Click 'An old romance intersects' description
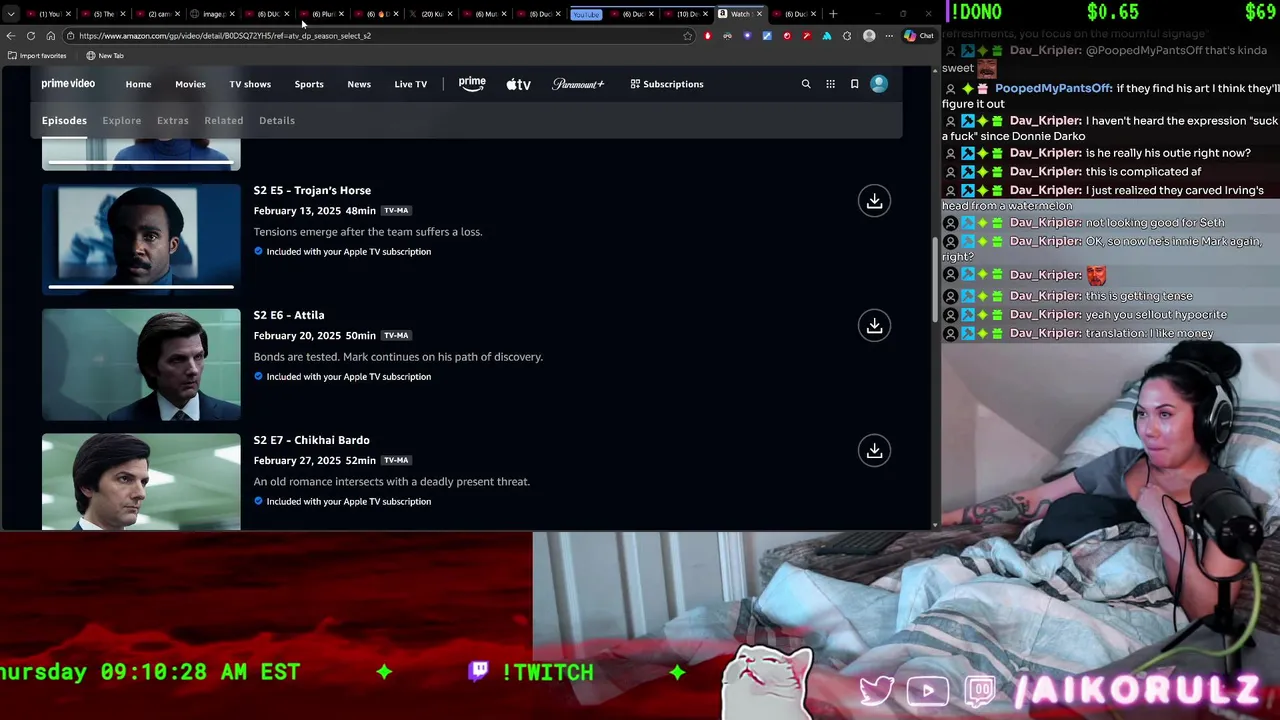This screenshot has width=1280, height=720. tap(392, 482)
